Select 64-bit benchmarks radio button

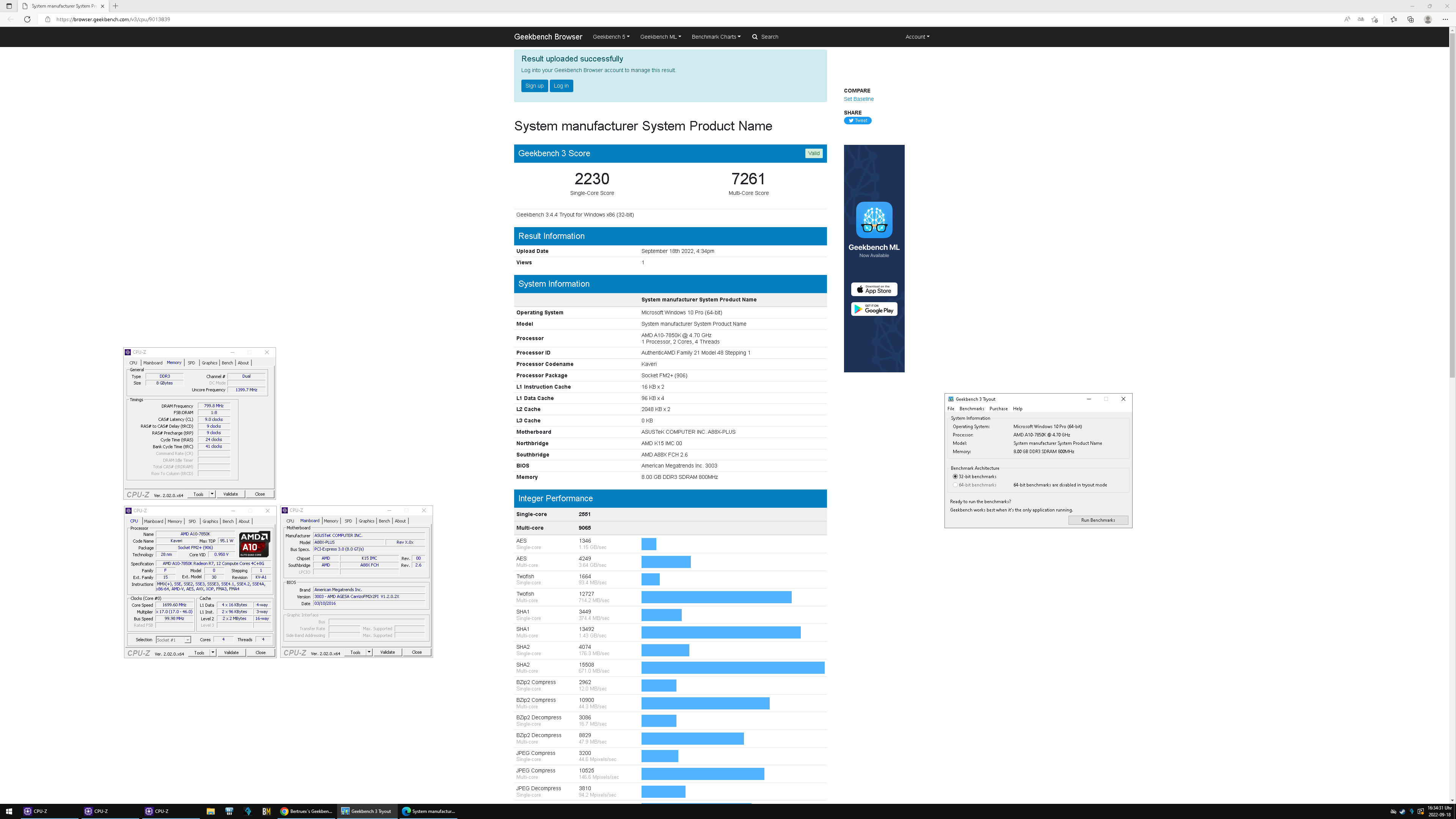pos(955,485)
